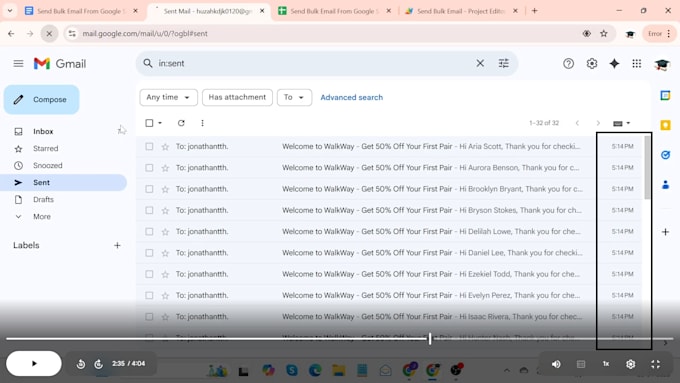Viewport: 680px width, 383px height.
Task: Open the Snoozed folder
Action: (48, 165)
